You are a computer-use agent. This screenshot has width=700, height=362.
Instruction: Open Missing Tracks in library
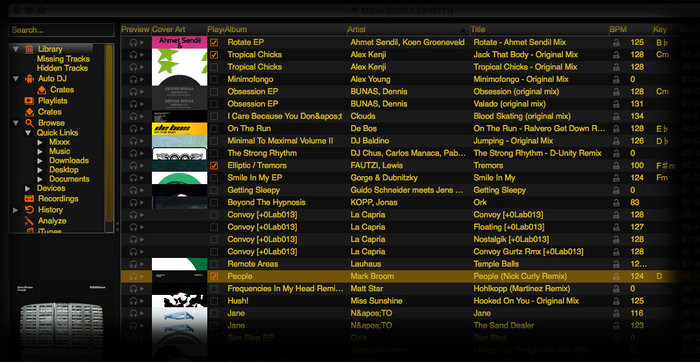tap(63, 59)
